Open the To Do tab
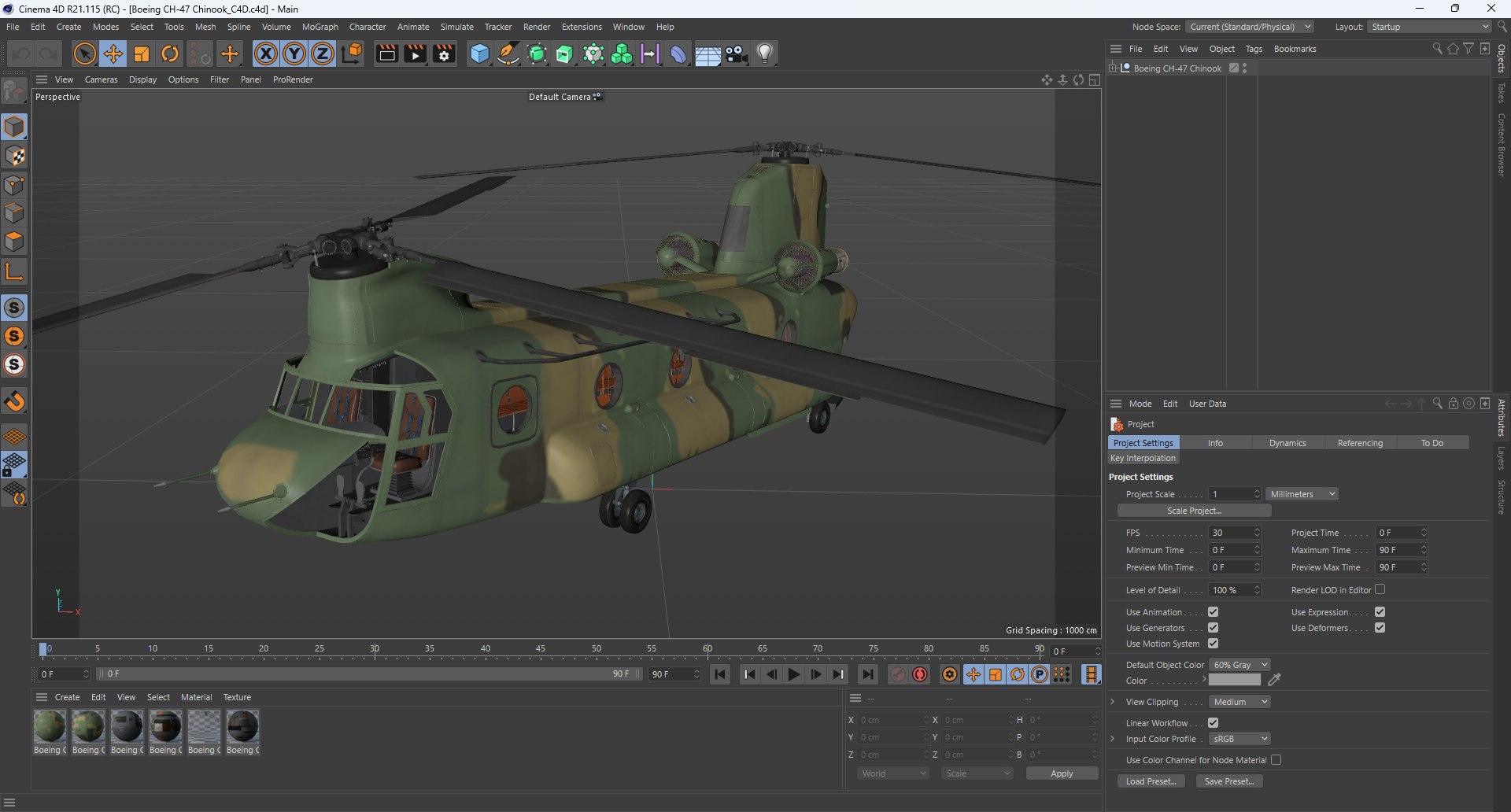The width and height of the screenshot is (1511, 812). click(x=1432, y=443)
